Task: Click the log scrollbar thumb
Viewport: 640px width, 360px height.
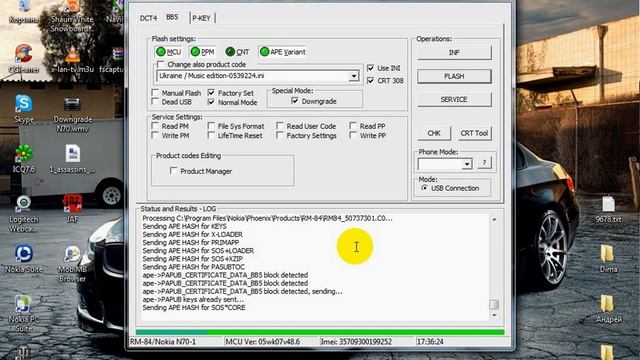Action: click(x=494, y=304)
